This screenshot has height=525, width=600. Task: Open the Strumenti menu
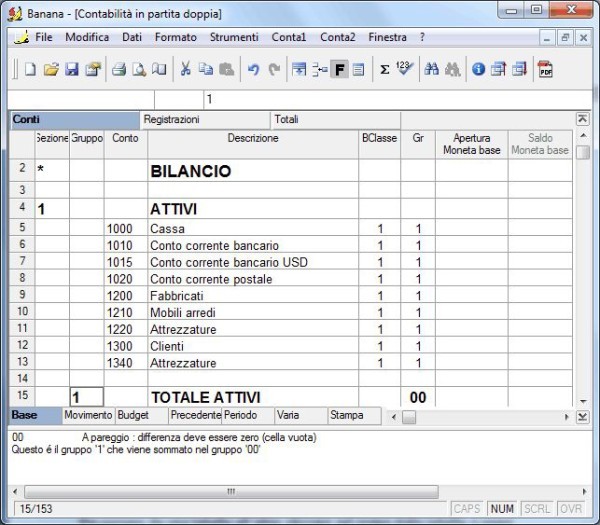(x=234, y=37)
